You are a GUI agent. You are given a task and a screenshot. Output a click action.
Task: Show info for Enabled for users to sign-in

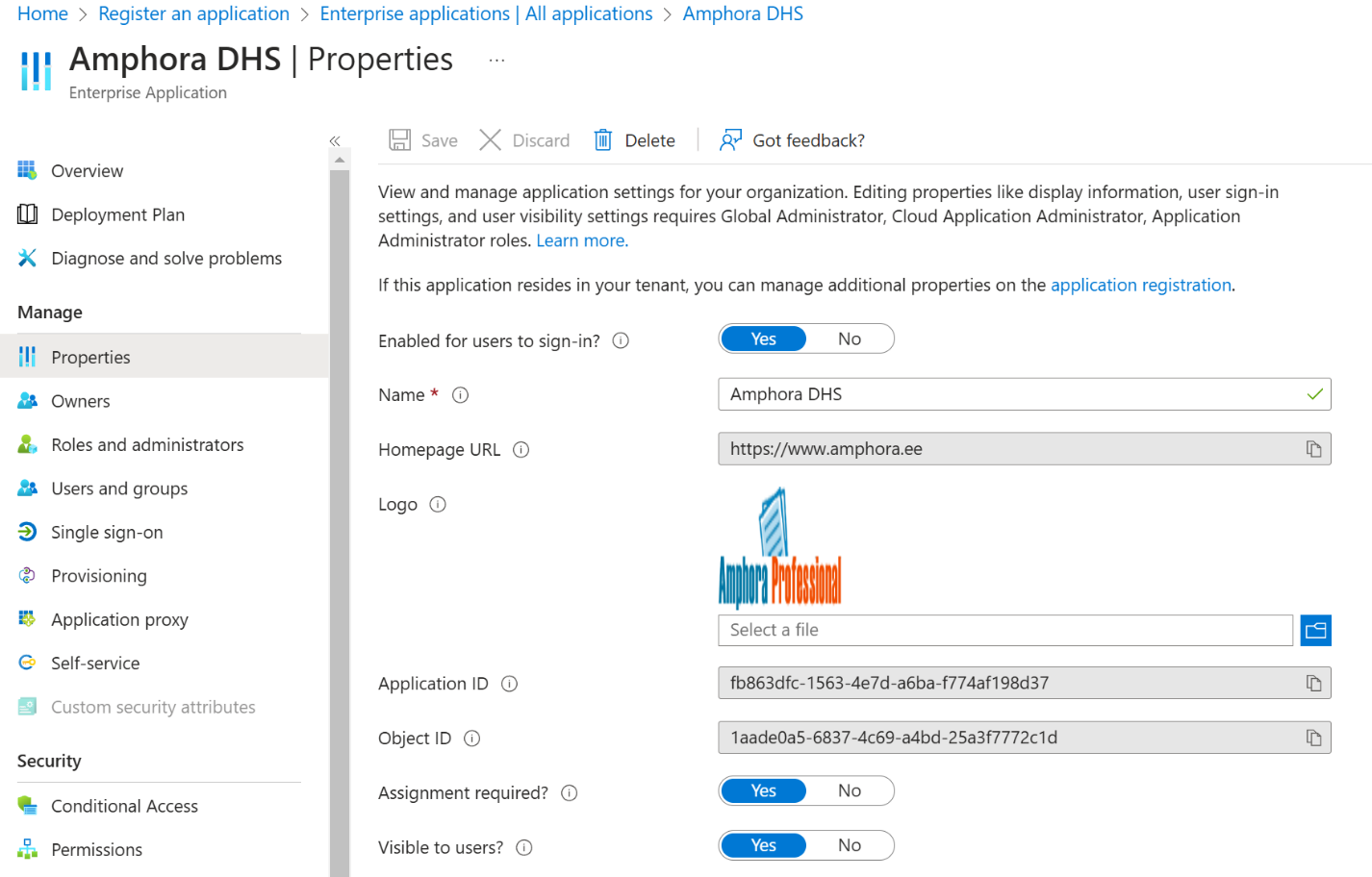621,340
